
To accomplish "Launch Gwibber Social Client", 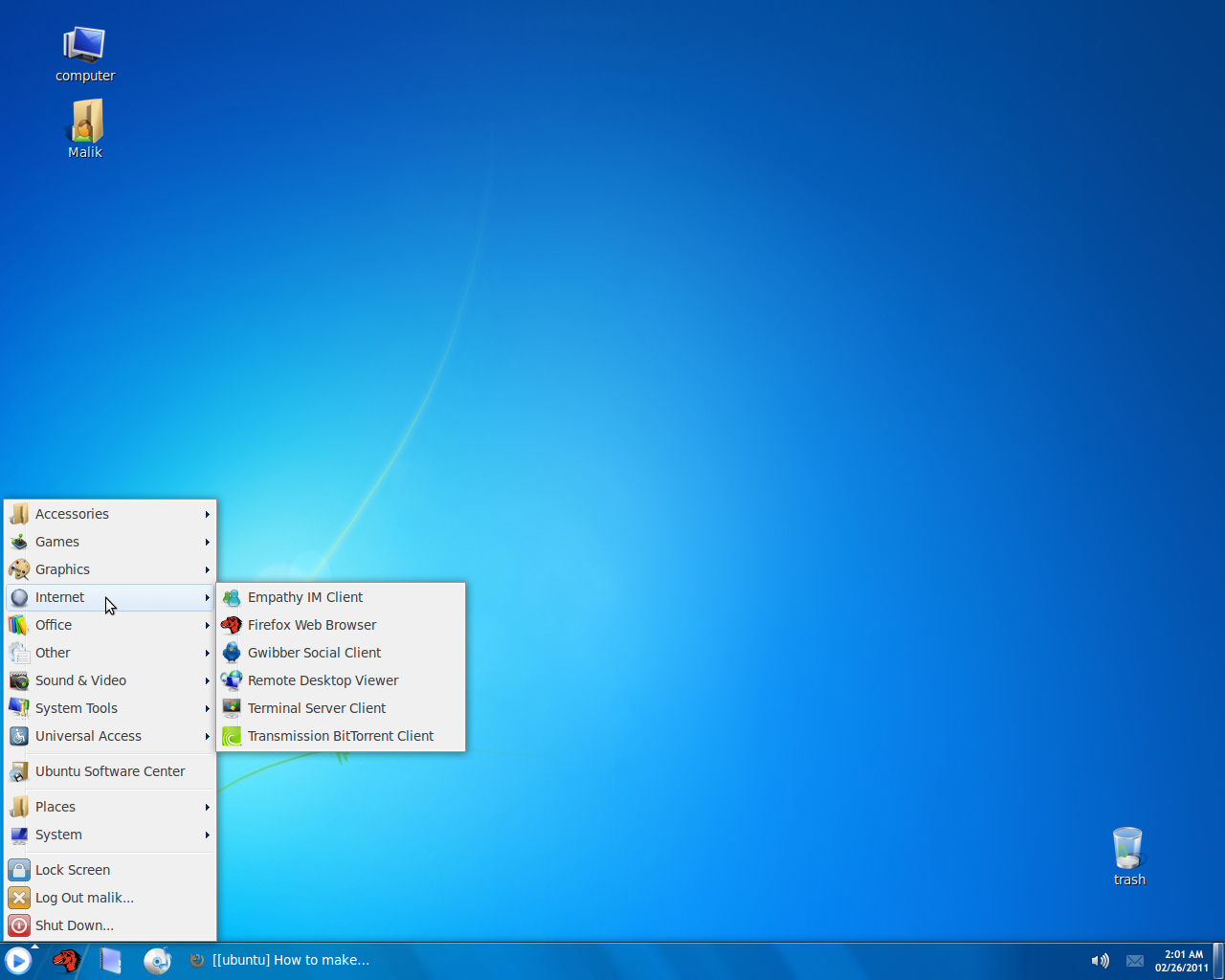I will point(314,652).
